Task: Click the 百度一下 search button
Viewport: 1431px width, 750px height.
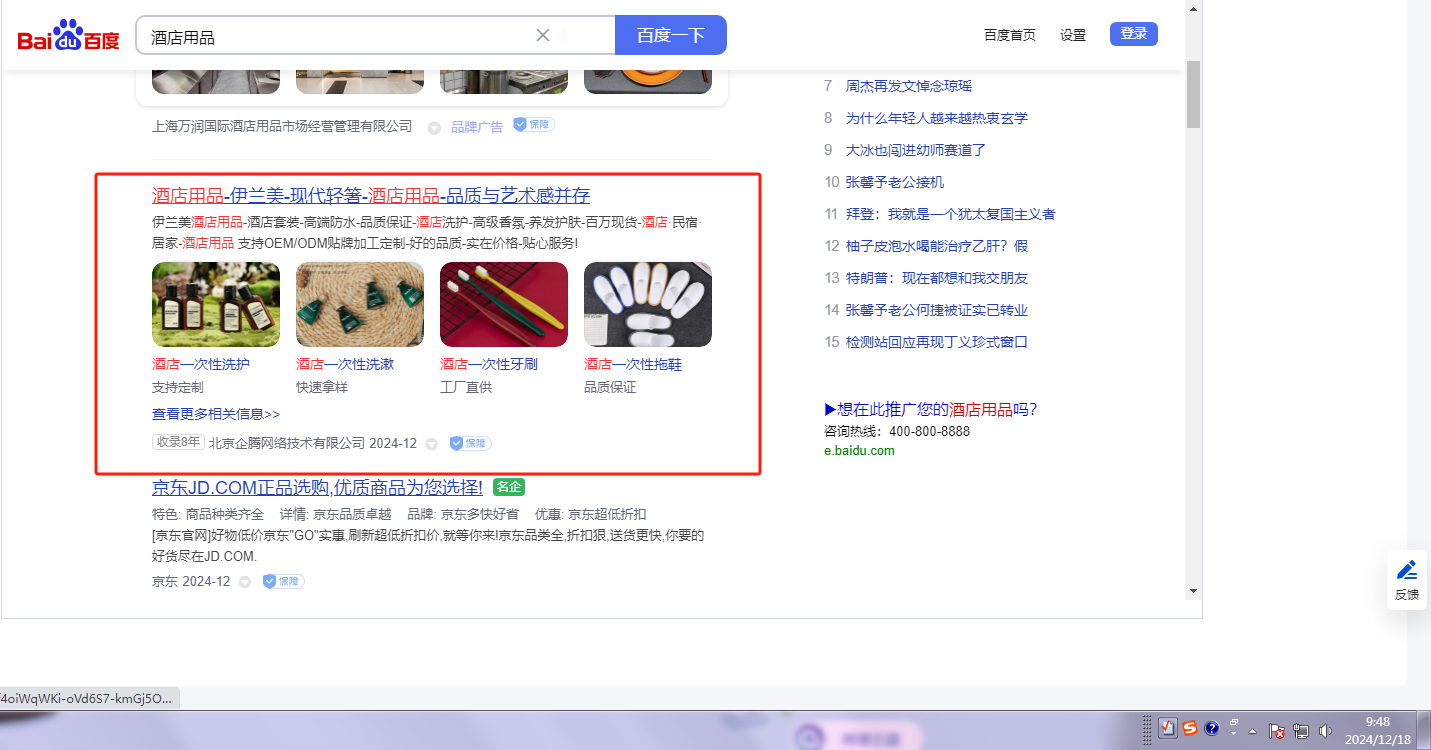Action: 671,36
